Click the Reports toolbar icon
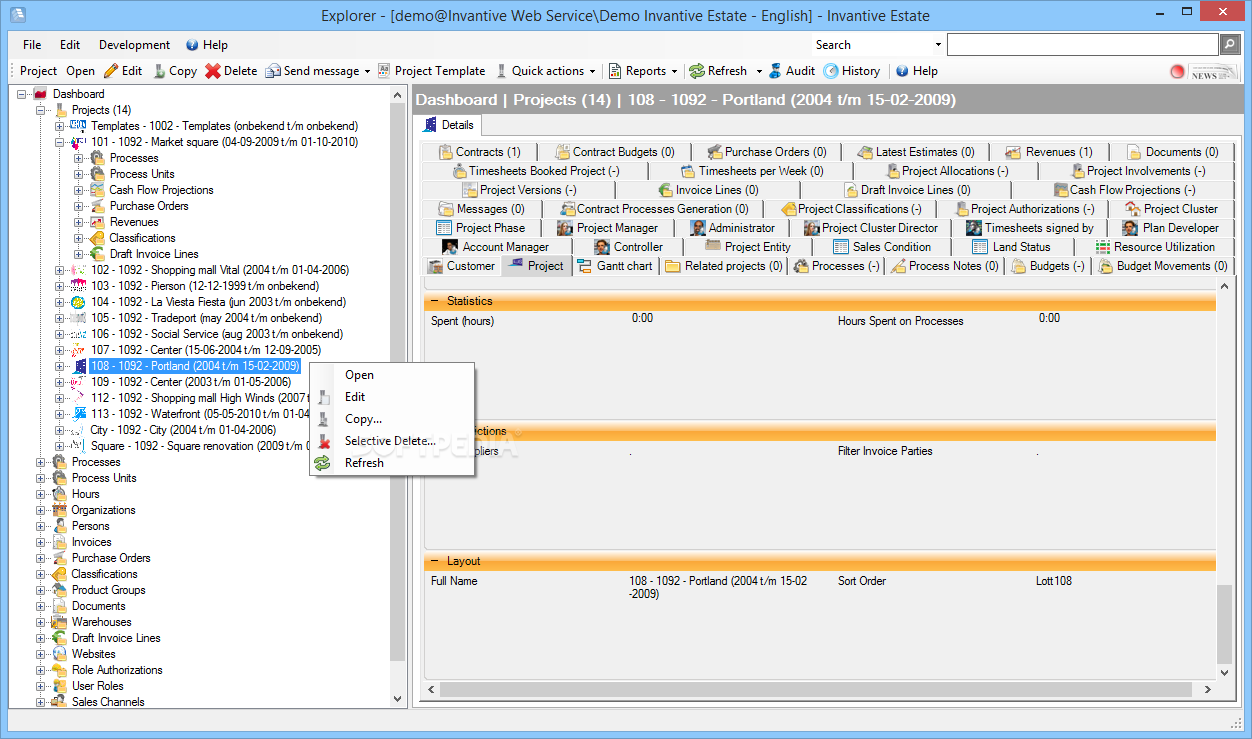Viewport: 1252px width, 739px height. [614, 71]
